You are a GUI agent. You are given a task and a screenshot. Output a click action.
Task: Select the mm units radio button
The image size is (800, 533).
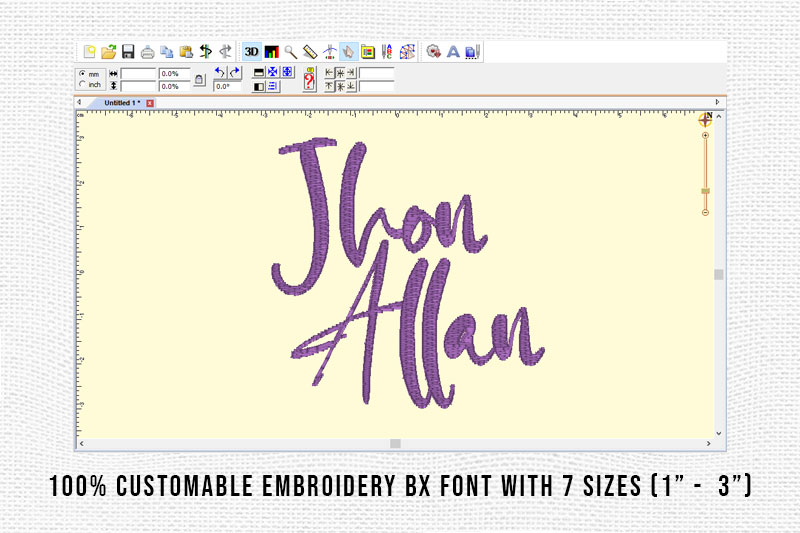tap(82, 74)
